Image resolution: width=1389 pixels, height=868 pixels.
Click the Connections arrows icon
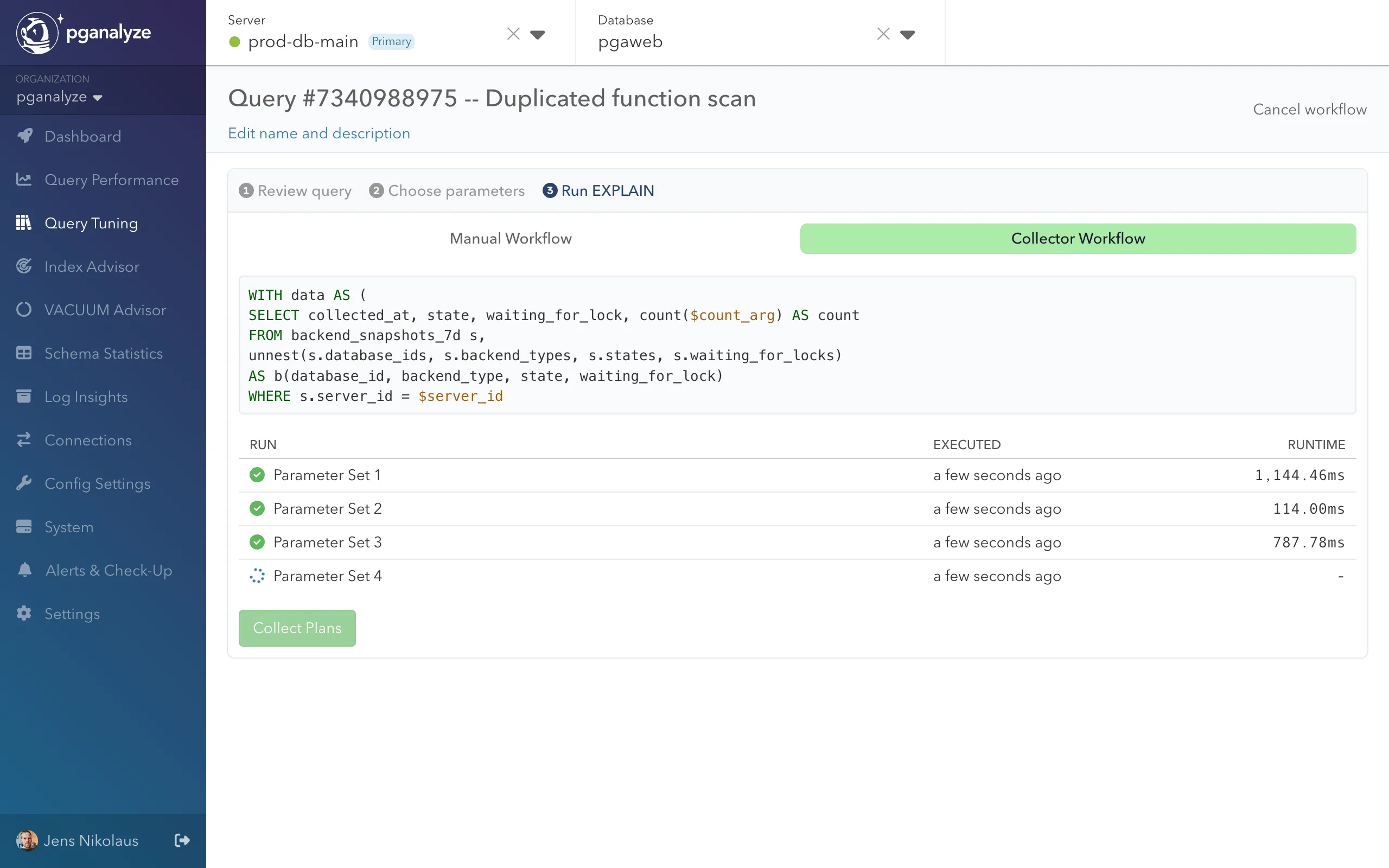(24, 440)
